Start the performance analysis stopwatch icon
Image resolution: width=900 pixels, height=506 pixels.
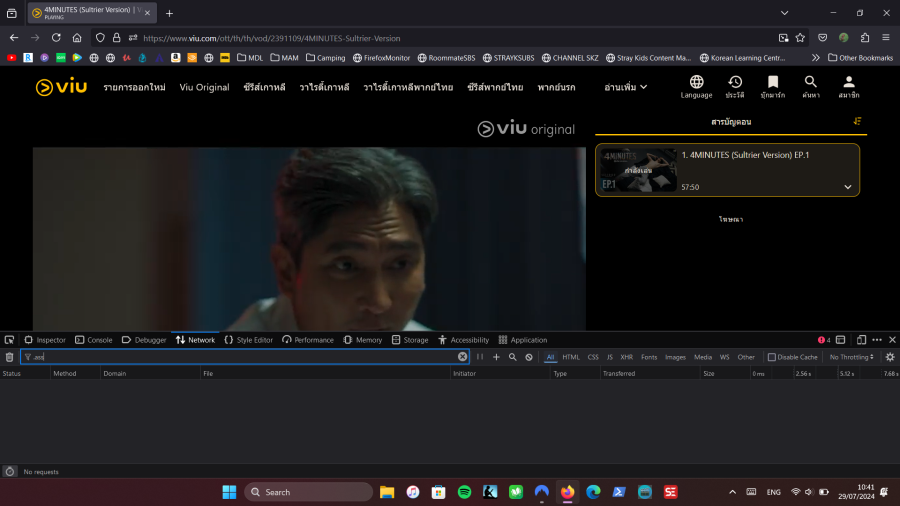click(10, 472)
